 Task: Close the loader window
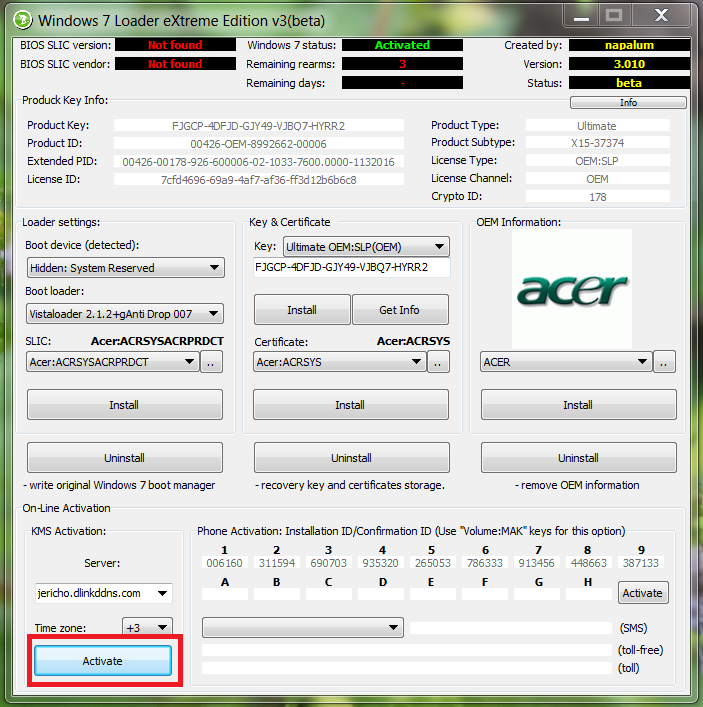point(661,16)
